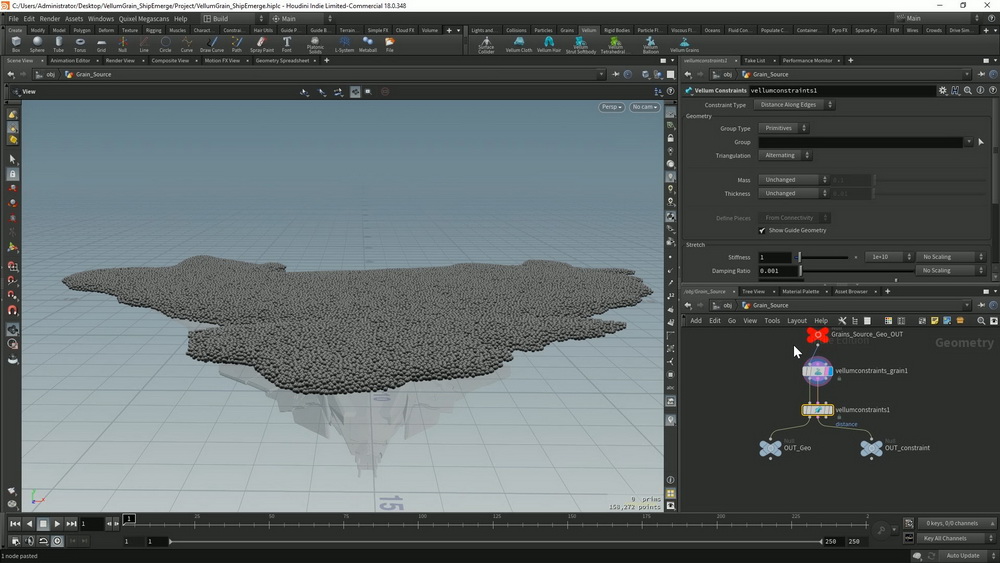Open the Layout menu in network editor
The image size is (1000, 563).
[797, 321]
